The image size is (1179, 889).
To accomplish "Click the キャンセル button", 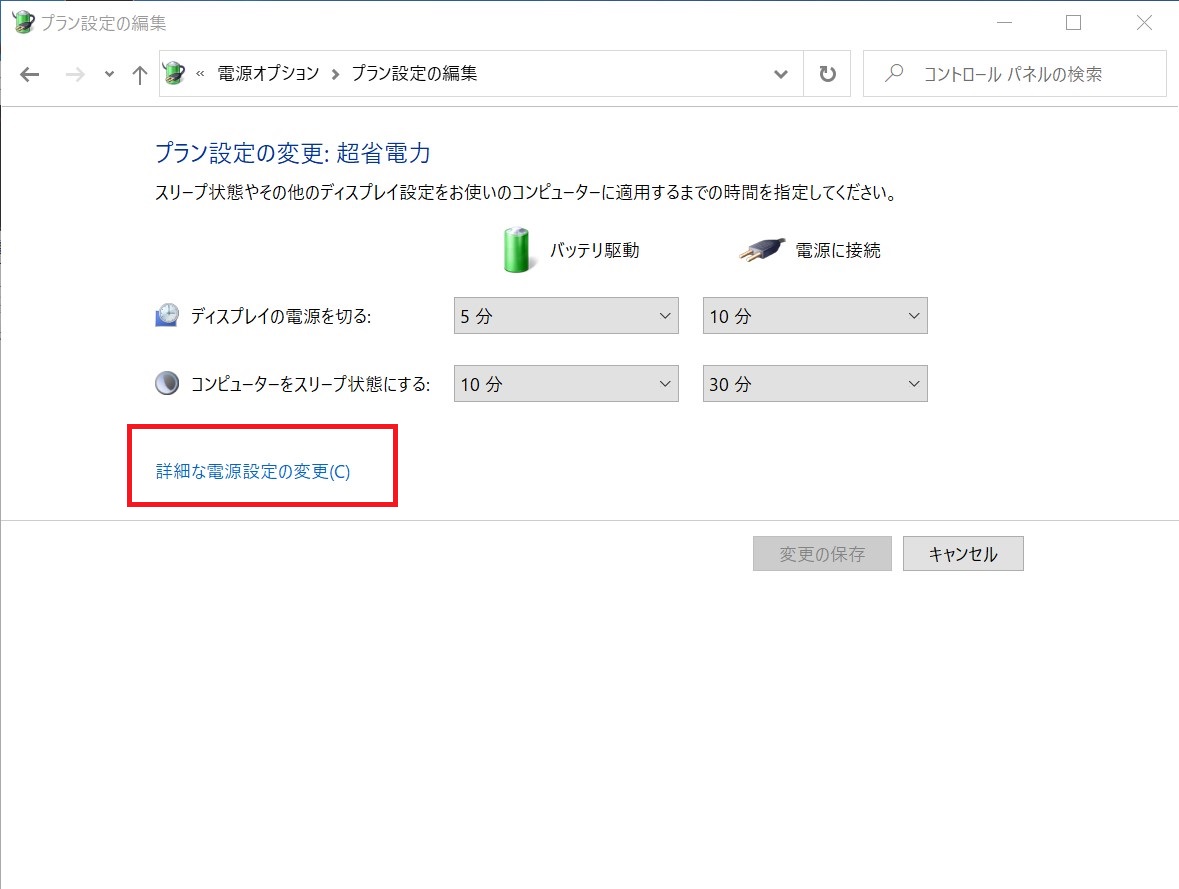I will (962, 553).
